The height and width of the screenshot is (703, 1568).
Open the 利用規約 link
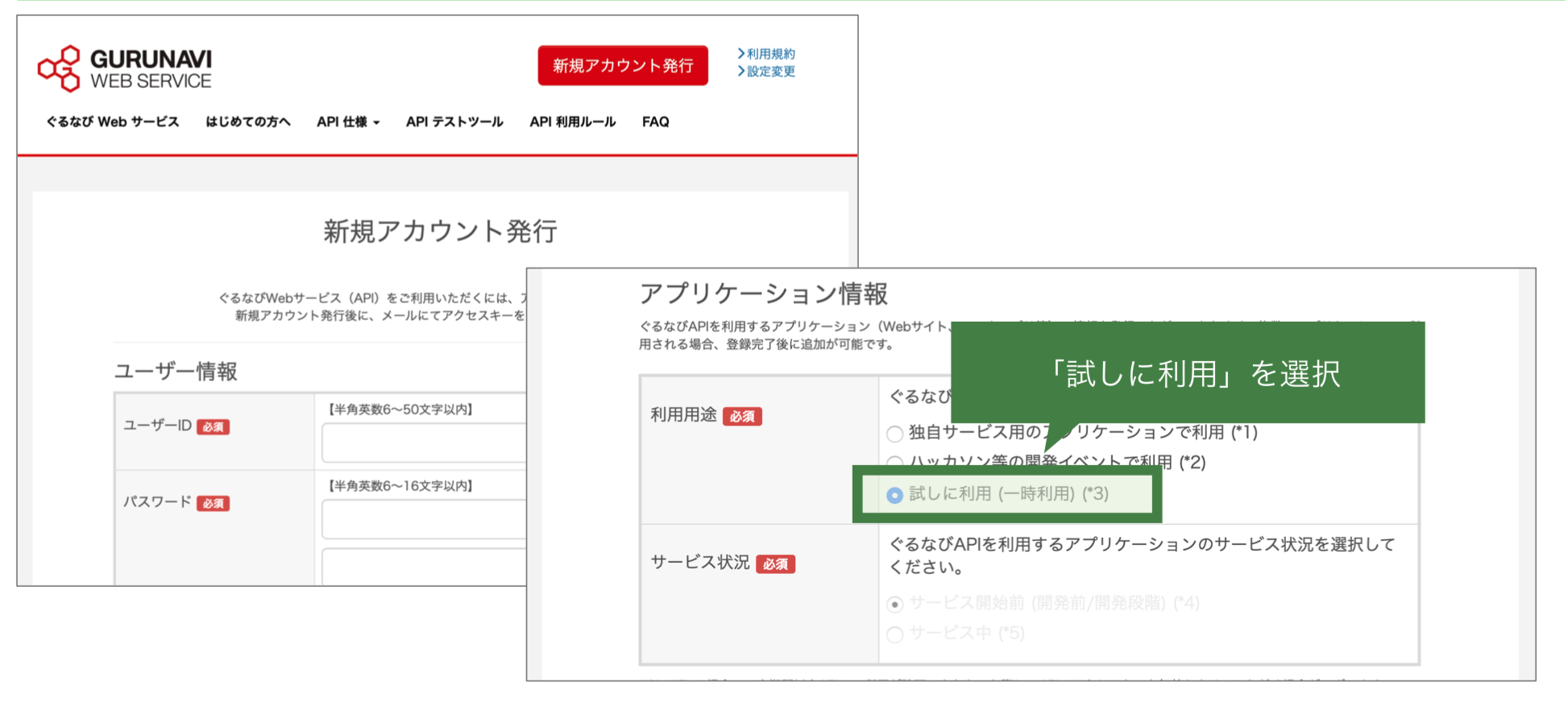[766, 54]
